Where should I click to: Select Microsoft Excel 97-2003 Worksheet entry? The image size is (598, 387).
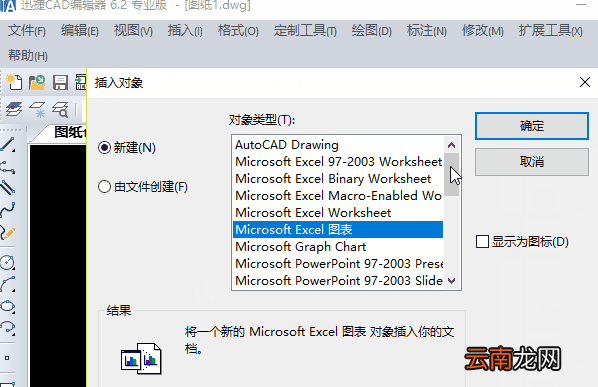pyautogui.click(x=338, y=162)
